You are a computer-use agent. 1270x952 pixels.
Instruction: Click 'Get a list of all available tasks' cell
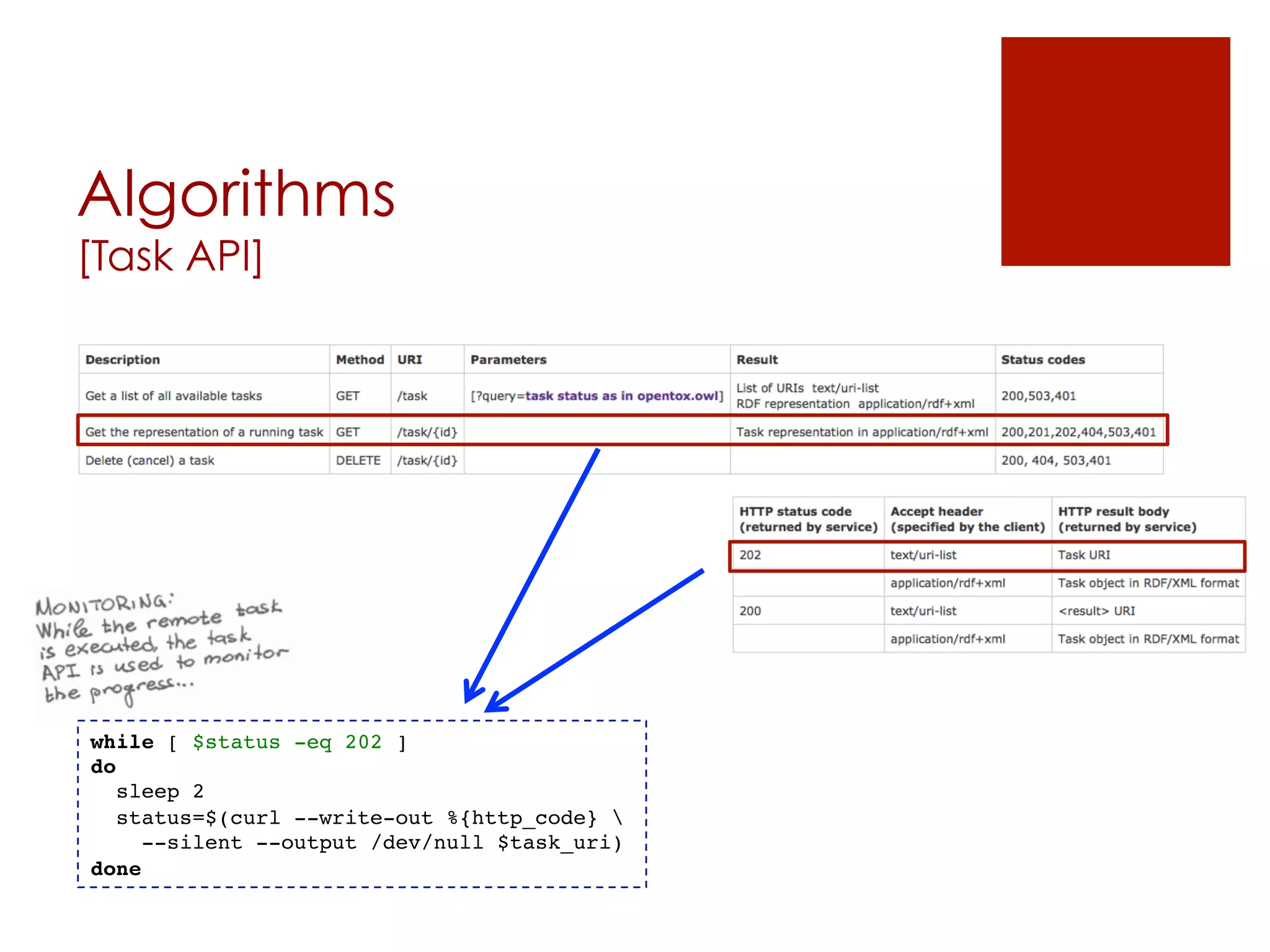coord(174,396)
